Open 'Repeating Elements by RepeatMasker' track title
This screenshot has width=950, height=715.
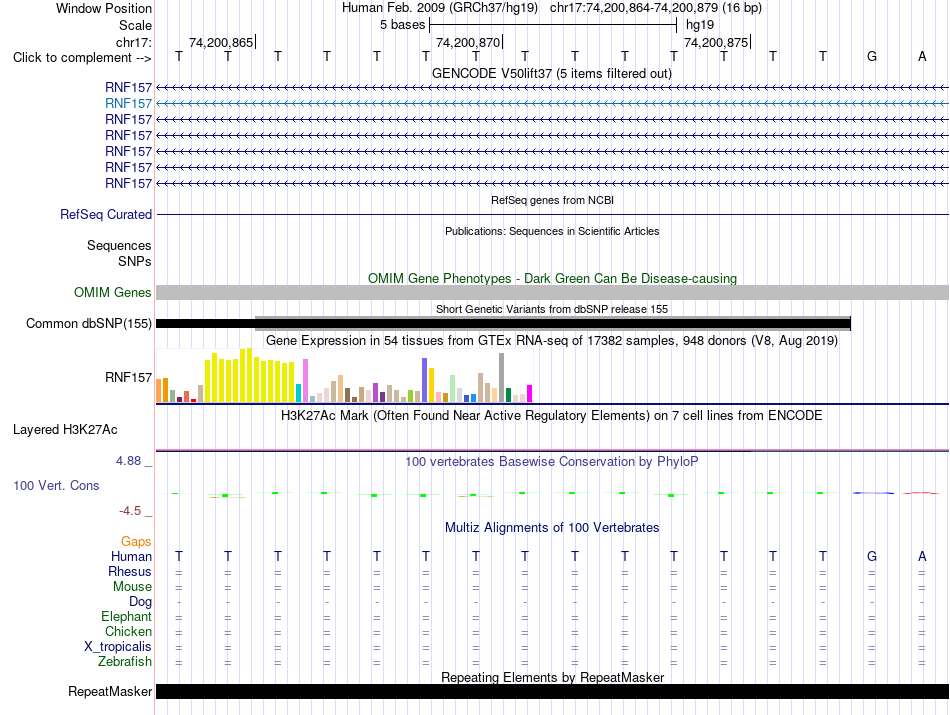point(552,677)
